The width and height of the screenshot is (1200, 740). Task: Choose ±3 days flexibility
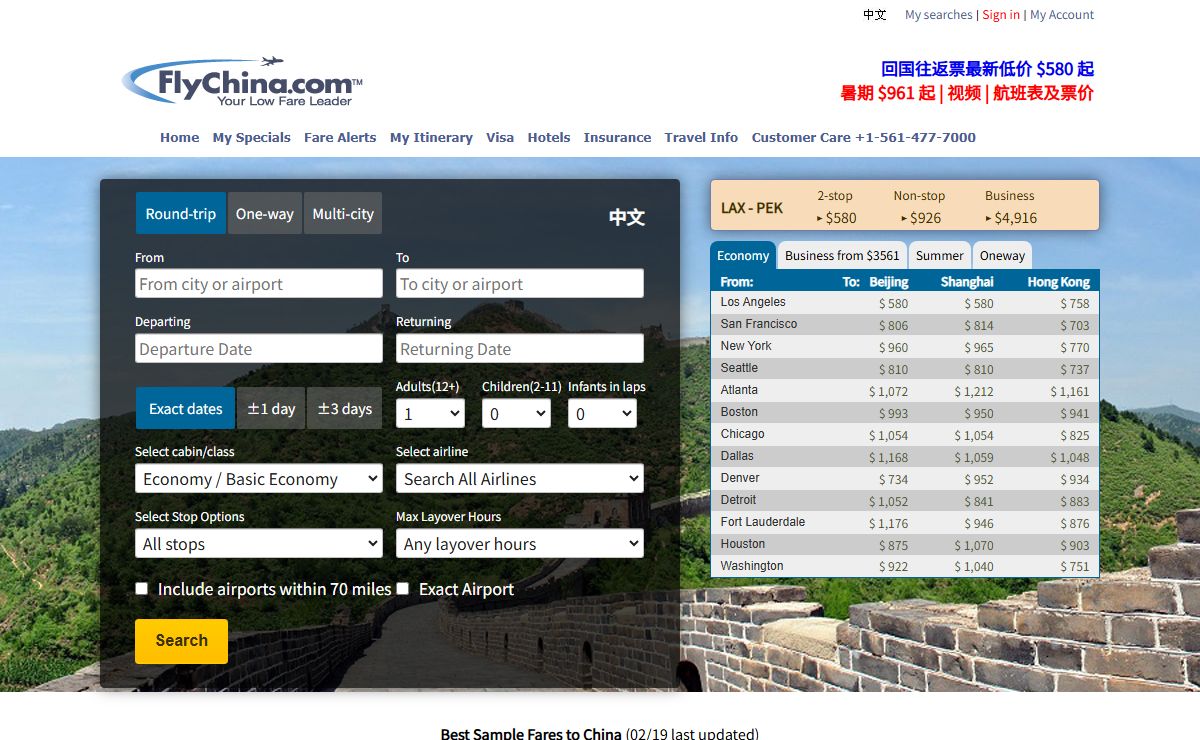point(344,408)
